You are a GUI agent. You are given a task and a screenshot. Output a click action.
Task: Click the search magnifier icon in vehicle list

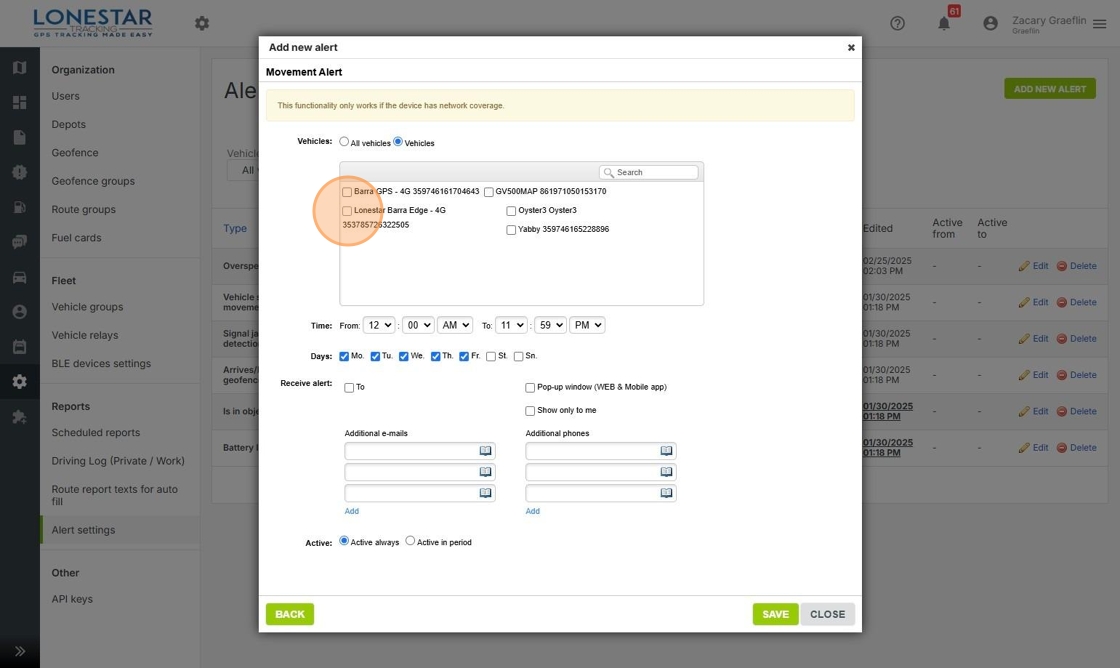(609, 173)
